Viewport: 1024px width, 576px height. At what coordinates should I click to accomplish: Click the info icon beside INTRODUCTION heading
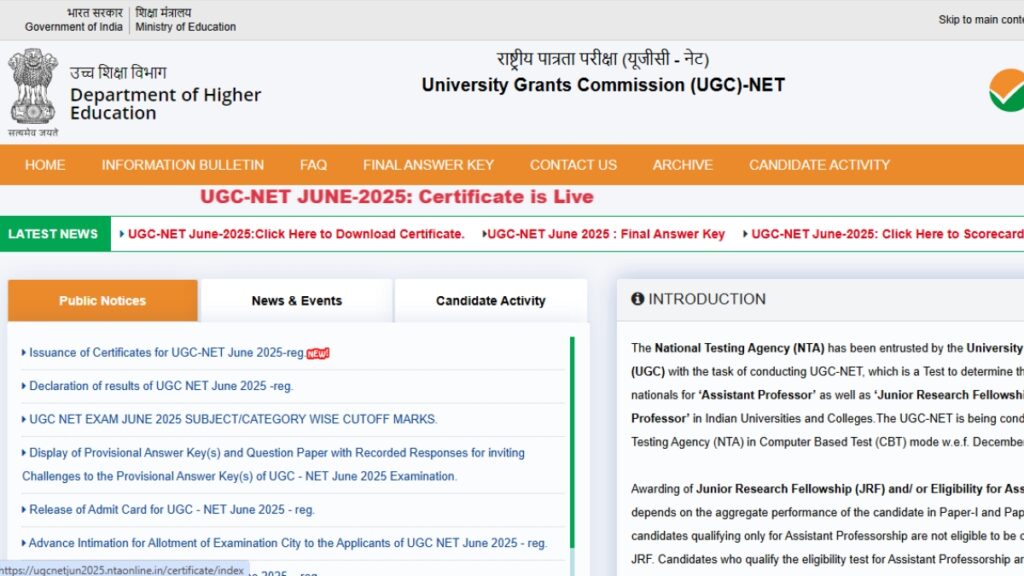(640, 298)
